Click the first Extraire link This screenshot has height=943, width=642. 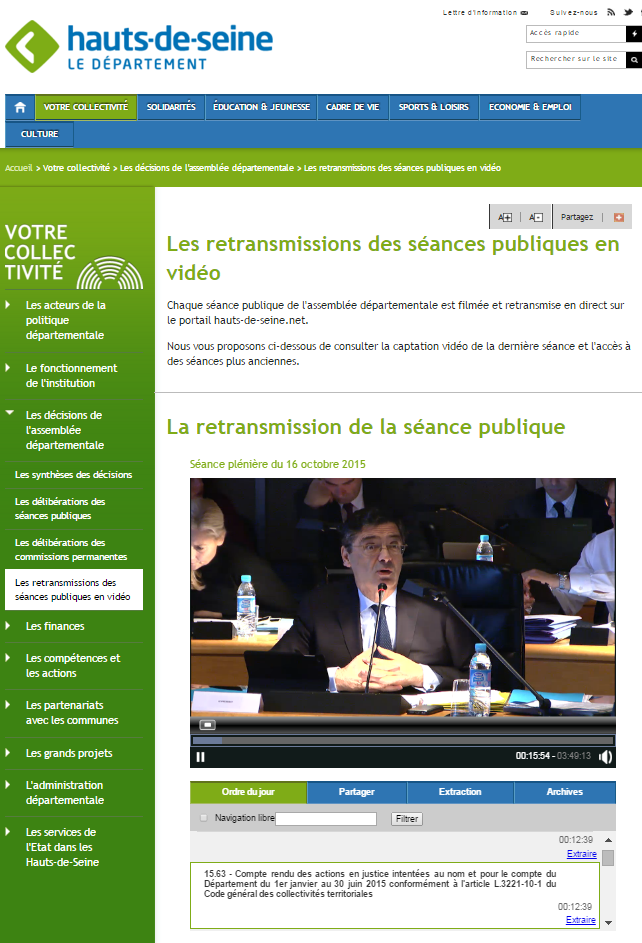(x=581, y=854)
